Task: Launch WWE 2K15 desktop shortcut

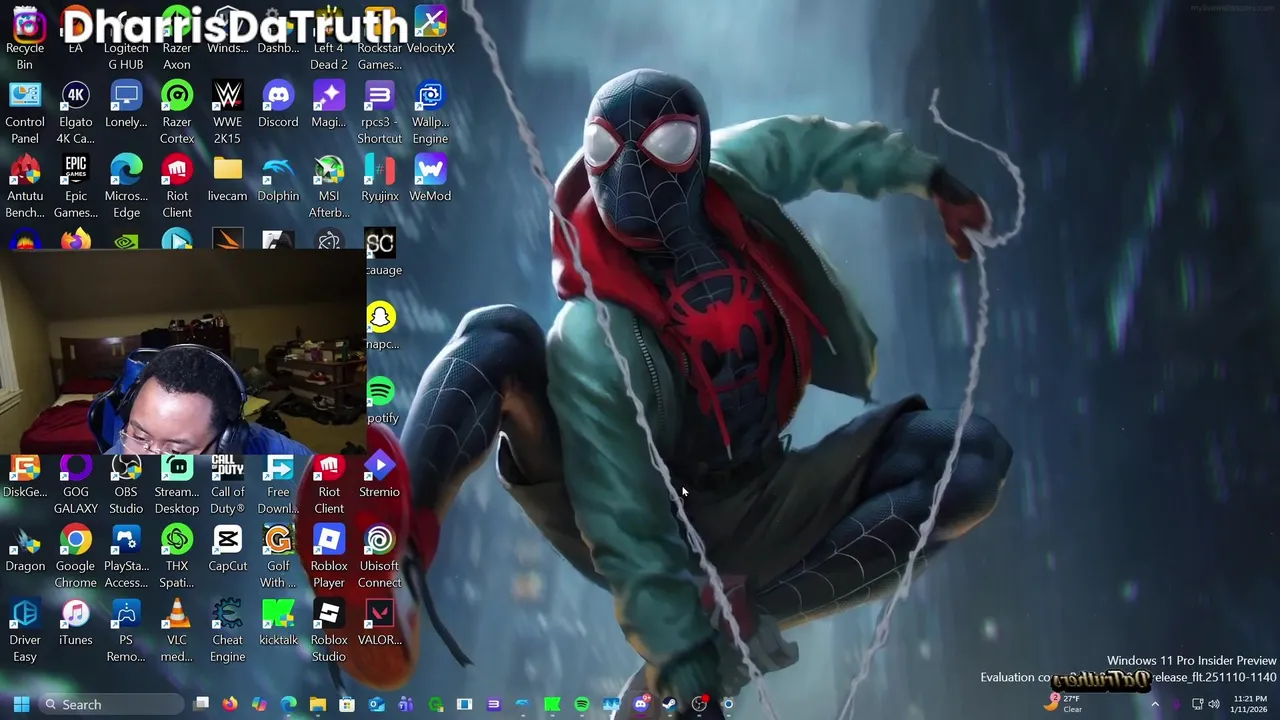Action: (228, 113)
